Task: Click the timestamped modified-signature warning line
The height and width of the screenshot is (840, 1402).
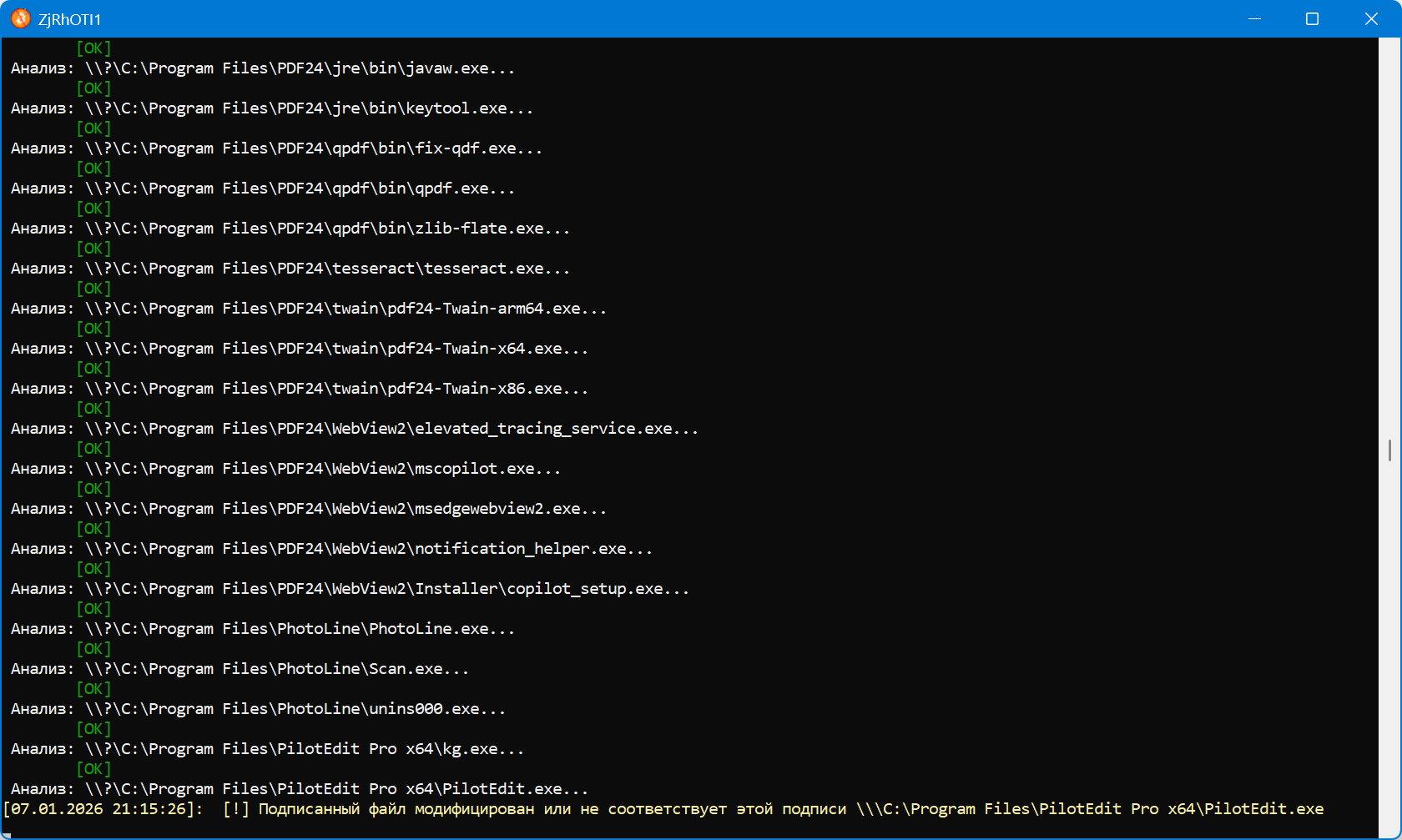Action: 663,809
